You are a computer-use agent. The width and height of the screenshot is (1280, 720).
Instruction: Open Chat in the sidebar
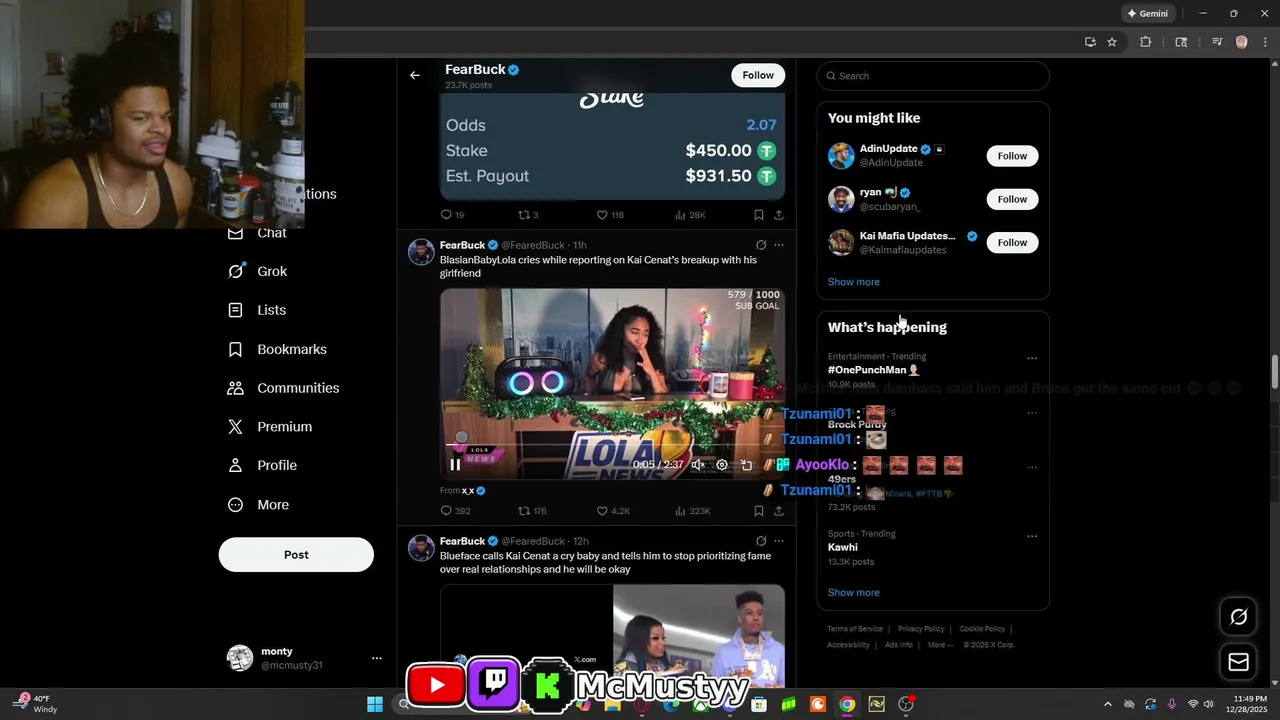click(258, 233)
